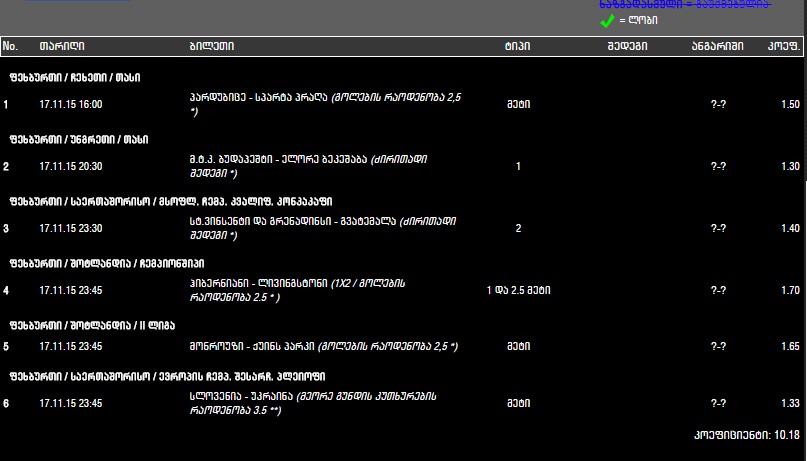Click the odds value '1.30'

point(791,166)
